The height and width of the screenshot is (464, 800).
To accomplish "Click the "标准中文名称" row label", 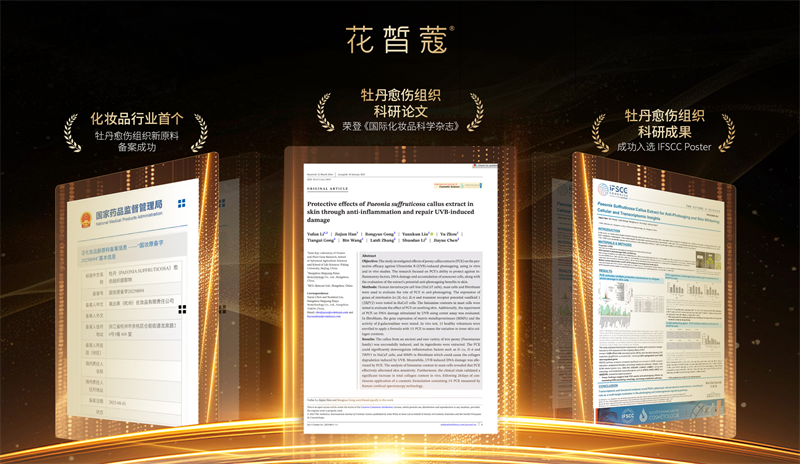I will pyautogui.click(x=94, y=278).
